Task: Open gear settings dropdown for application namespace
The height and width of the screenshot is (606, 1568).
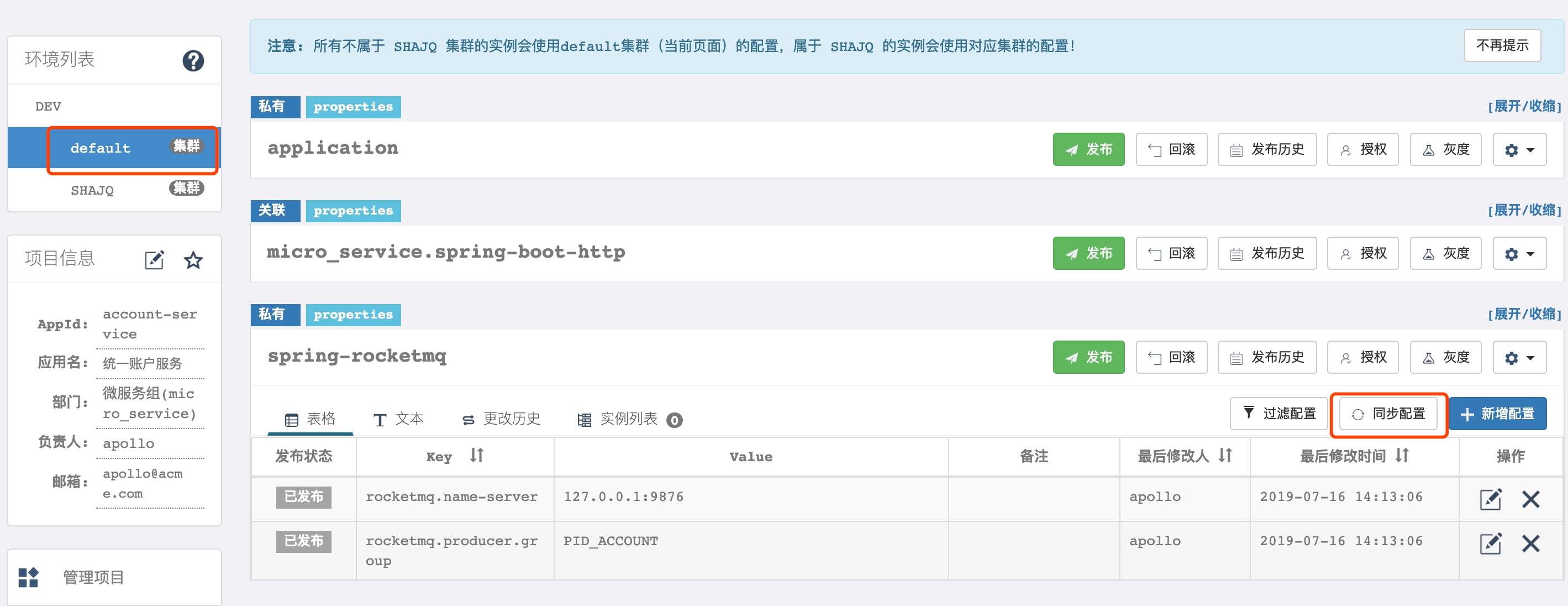Action: click(x=1519, y=149)
